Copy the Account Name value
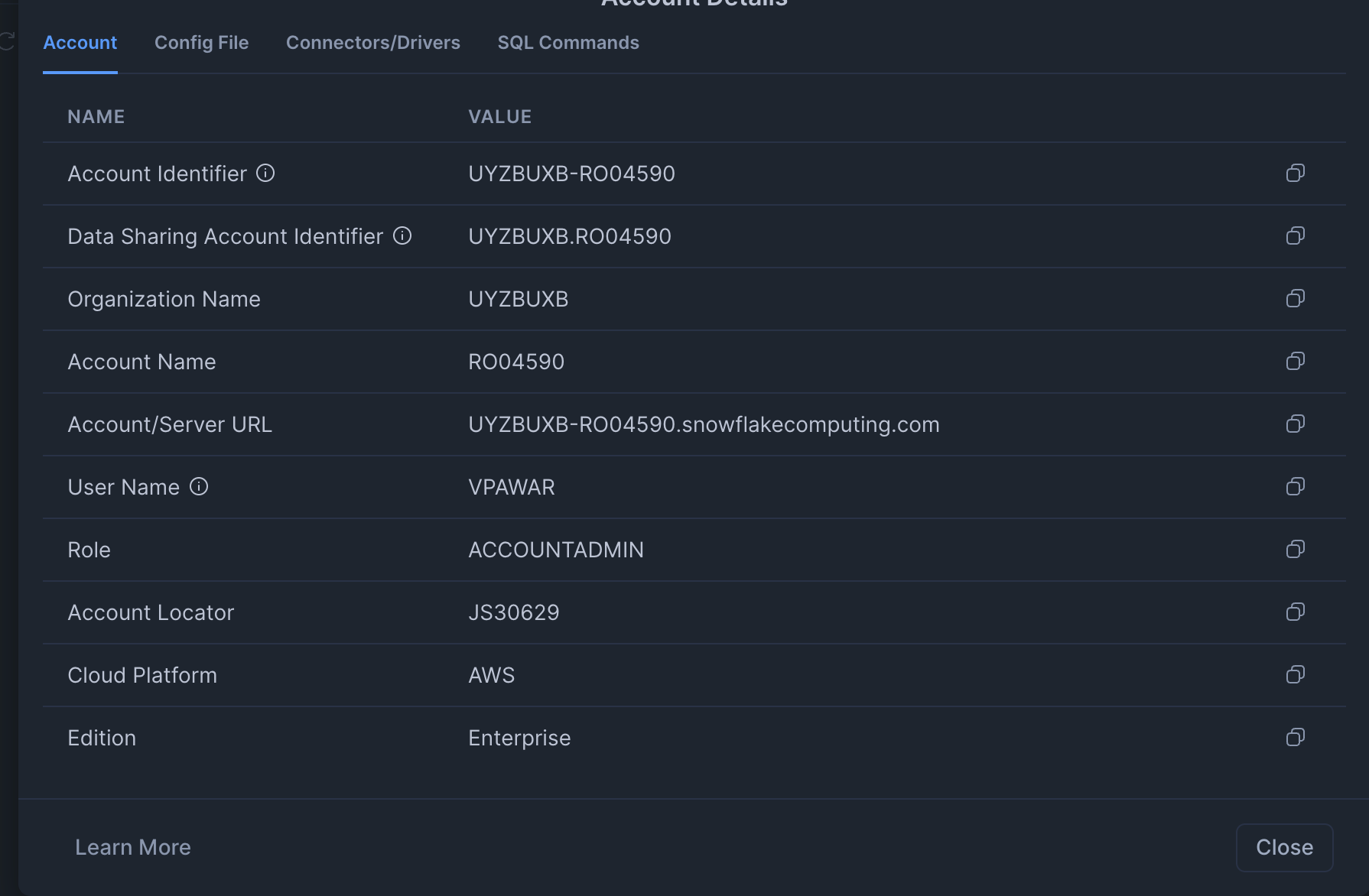Screen dimensions: 1369x896 1295,362
